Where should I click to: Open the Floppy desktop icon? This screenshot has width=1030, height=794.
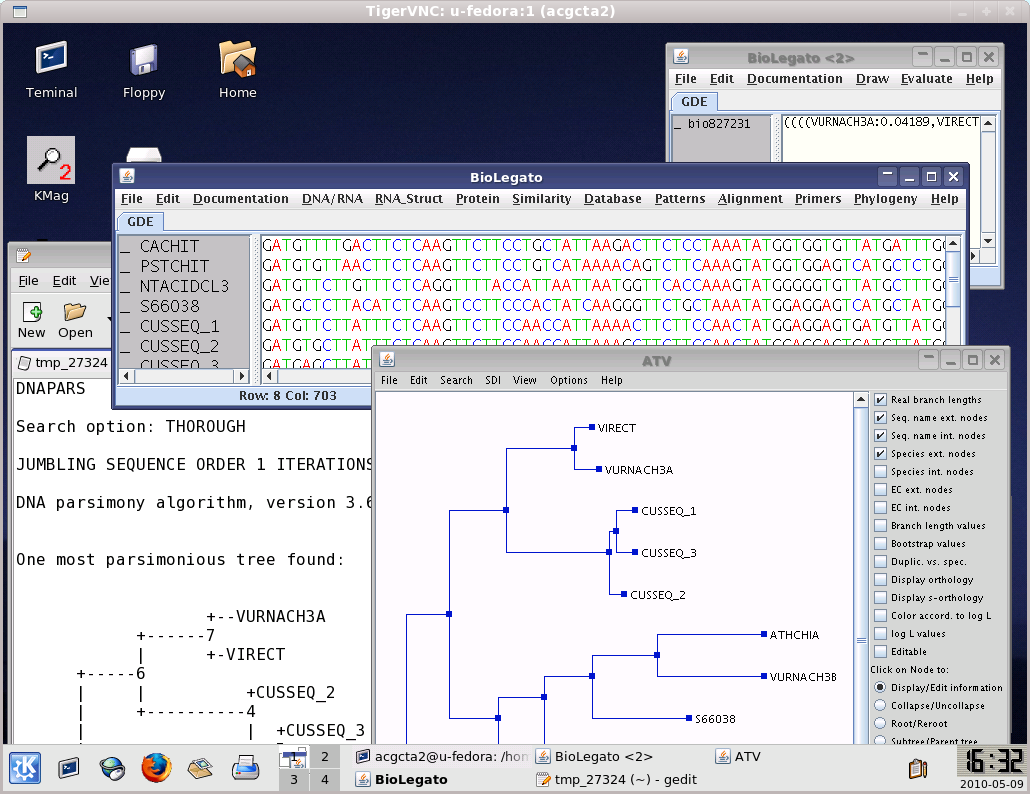click(x=144, y=61)
